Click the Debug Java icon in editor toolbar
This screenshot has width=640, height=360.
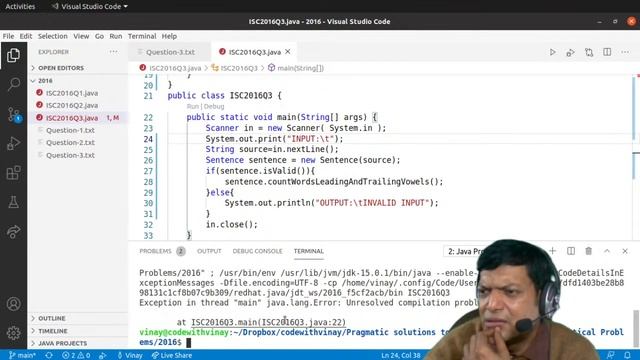(x=570, y=52)
